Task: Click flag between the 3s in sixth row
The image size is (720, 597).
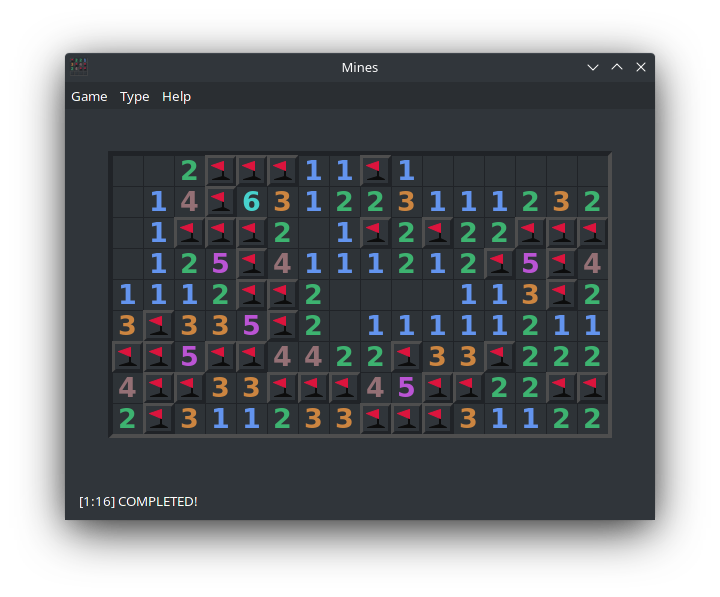Action: (x=158, y=326)
